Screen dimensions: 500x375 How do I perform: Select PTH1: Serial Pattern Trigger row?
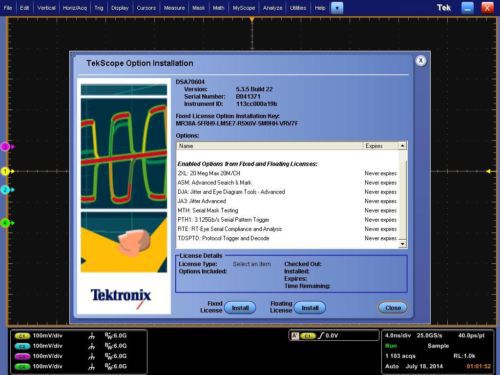click(x=287, y=220)
